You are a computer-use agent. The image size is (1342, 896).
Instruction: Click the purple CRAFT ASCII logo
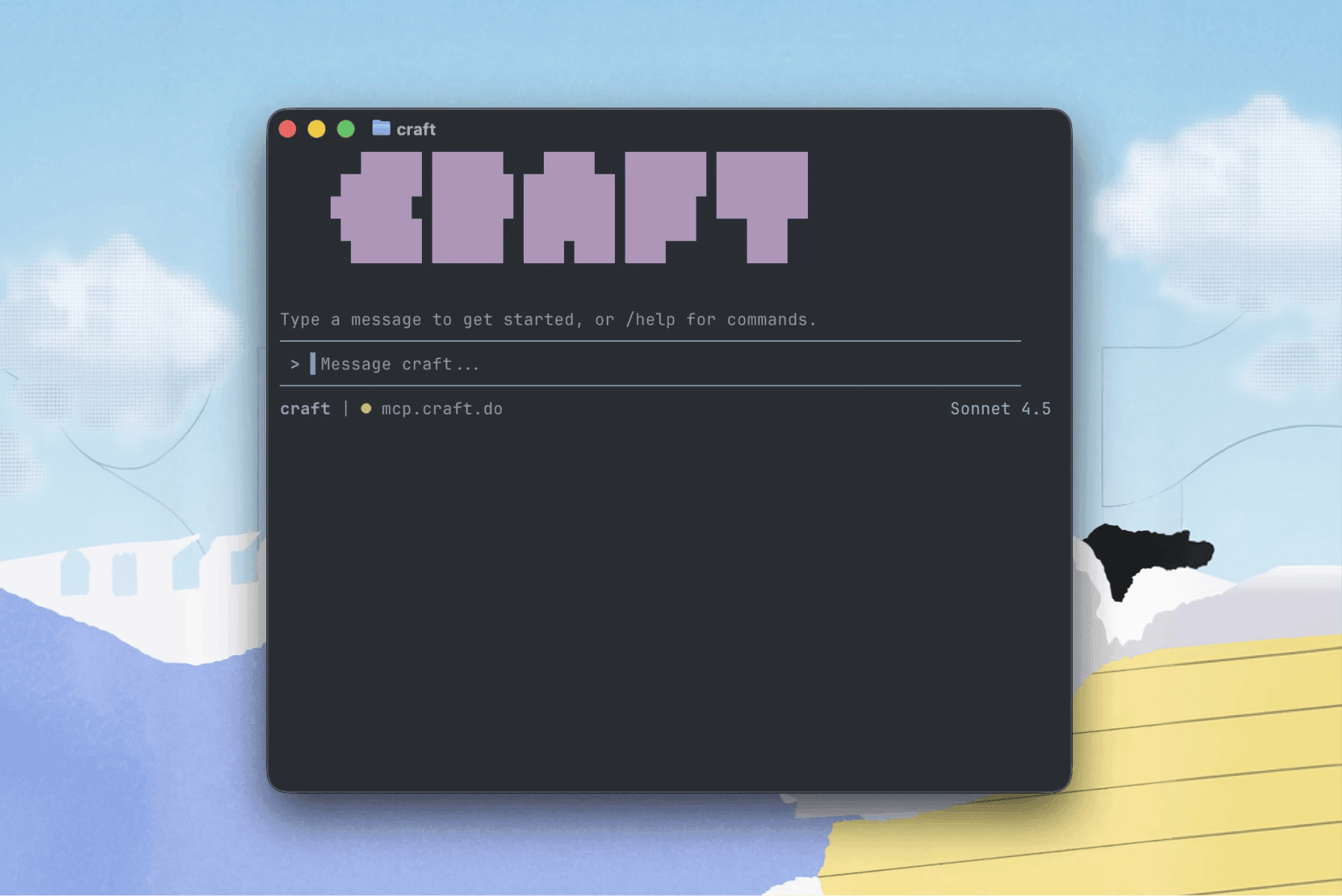(x=569, y=207)
